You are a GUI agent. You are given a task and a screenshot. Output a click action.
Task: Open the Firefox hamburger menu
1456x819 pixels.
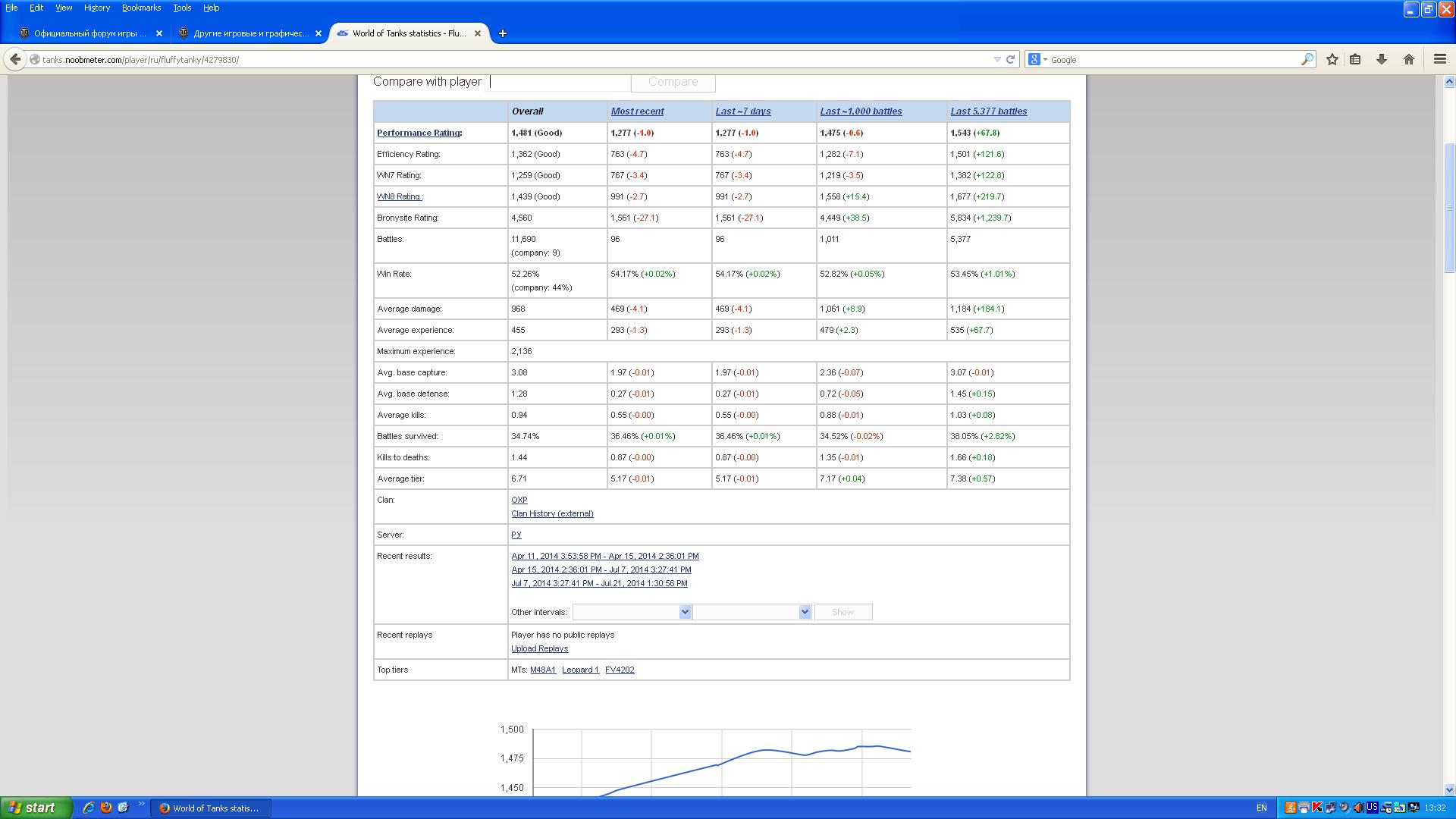click(1439, 59)
